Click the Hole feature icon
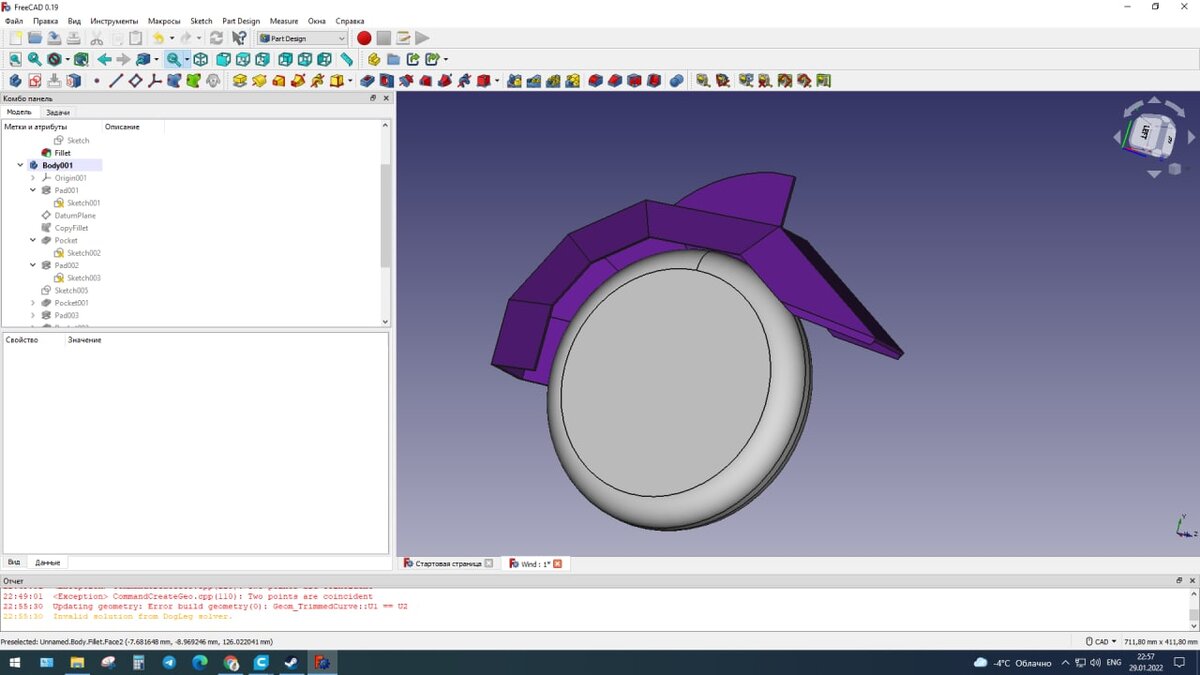Screen dimensions: 1200x675 386,80
